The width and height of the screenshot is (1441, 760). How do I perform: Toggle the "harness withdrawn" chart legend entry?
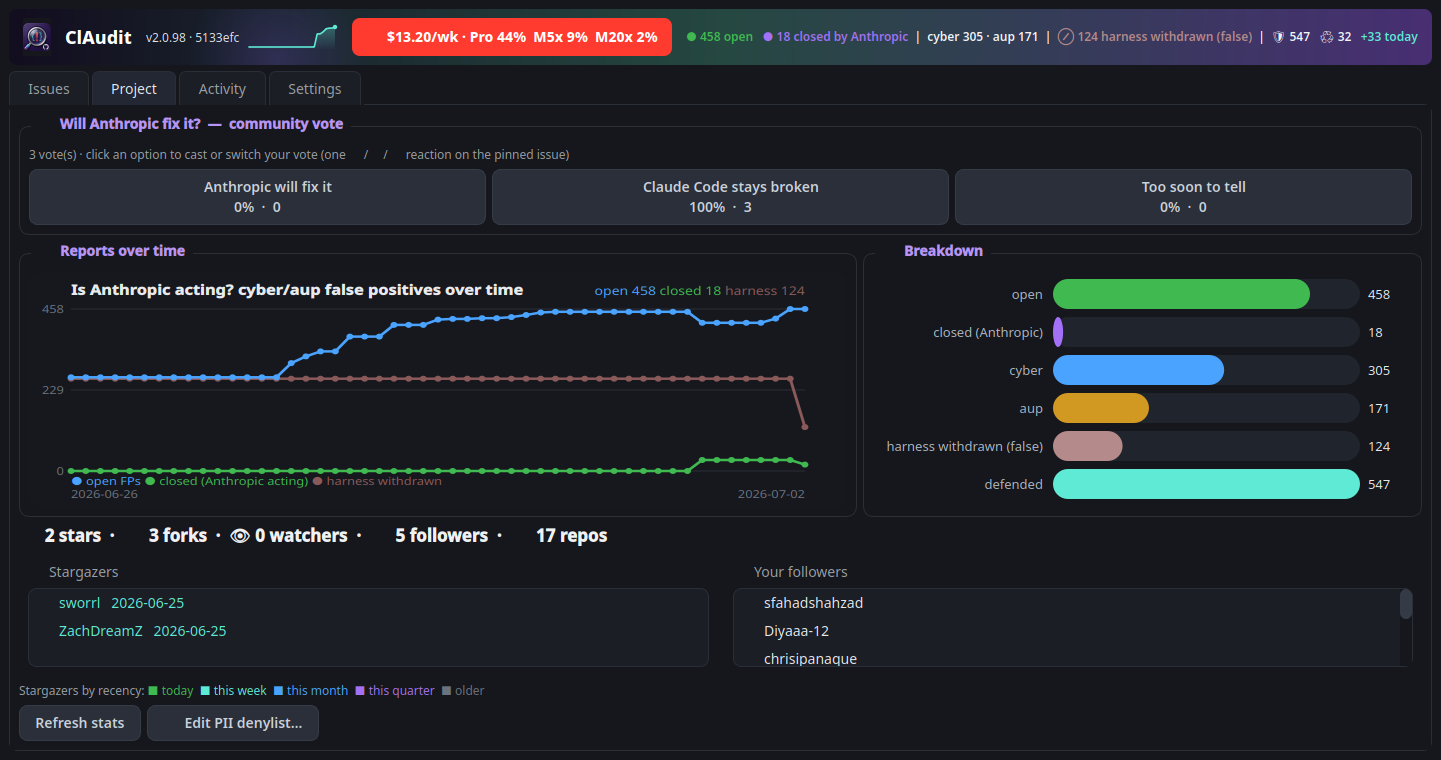click(x=377, y=481)
